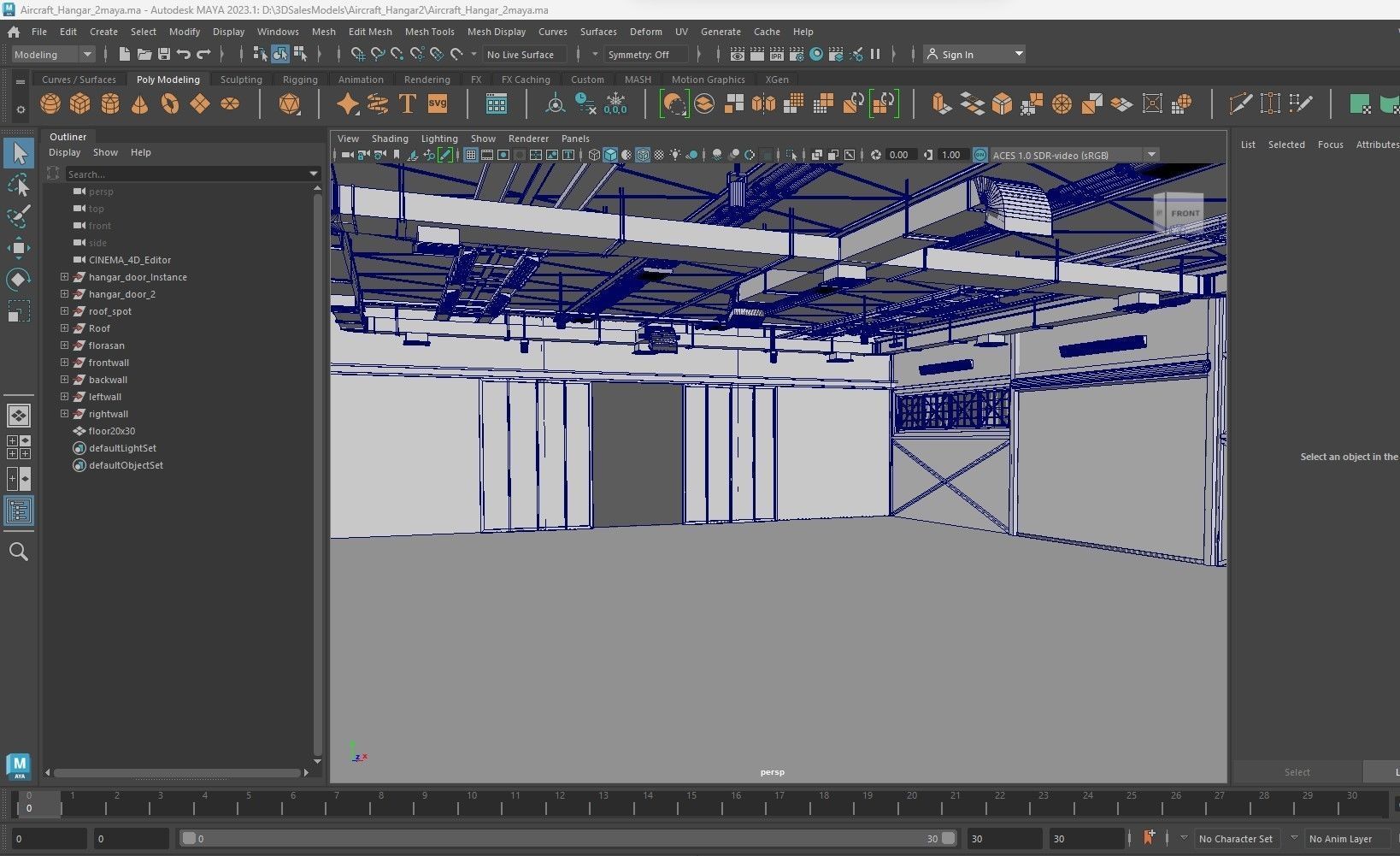Click the polygon Type text shelf icon

tap(407, 104)
